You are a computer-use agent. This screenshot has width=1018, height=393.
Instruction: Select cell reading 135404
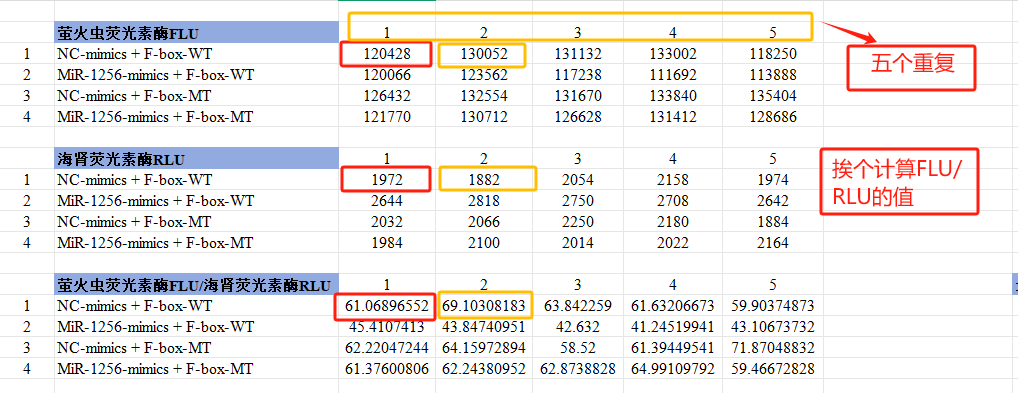tap(773, 96)
